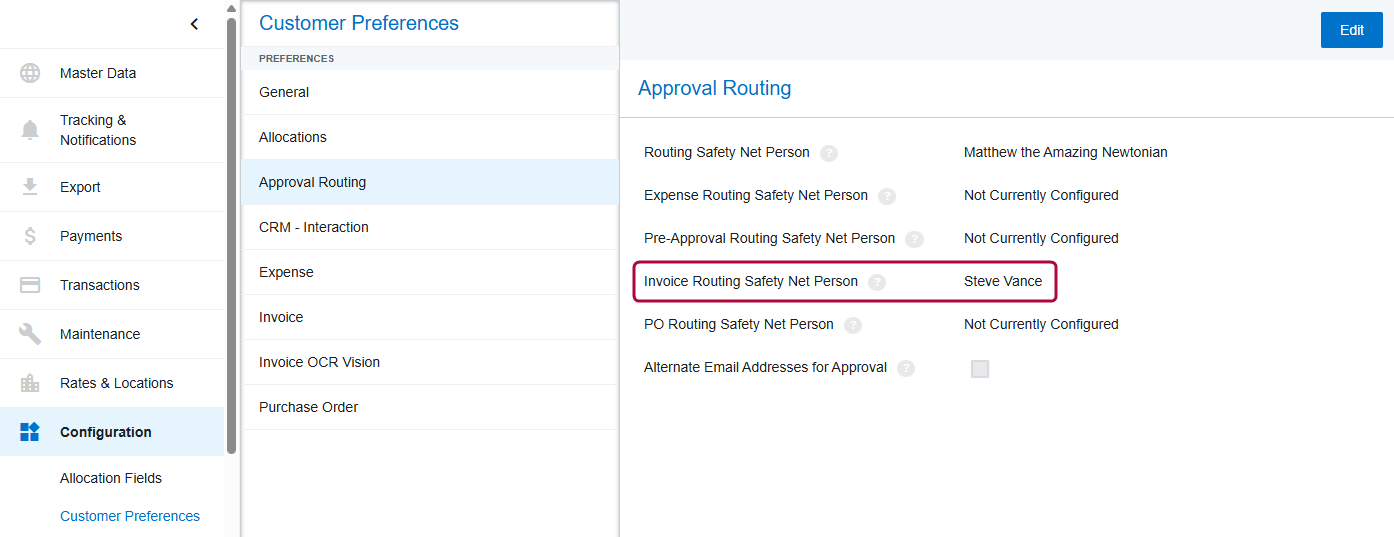
Task: Click the Rates & Locations building icon
Action: [x=30, y=383]
